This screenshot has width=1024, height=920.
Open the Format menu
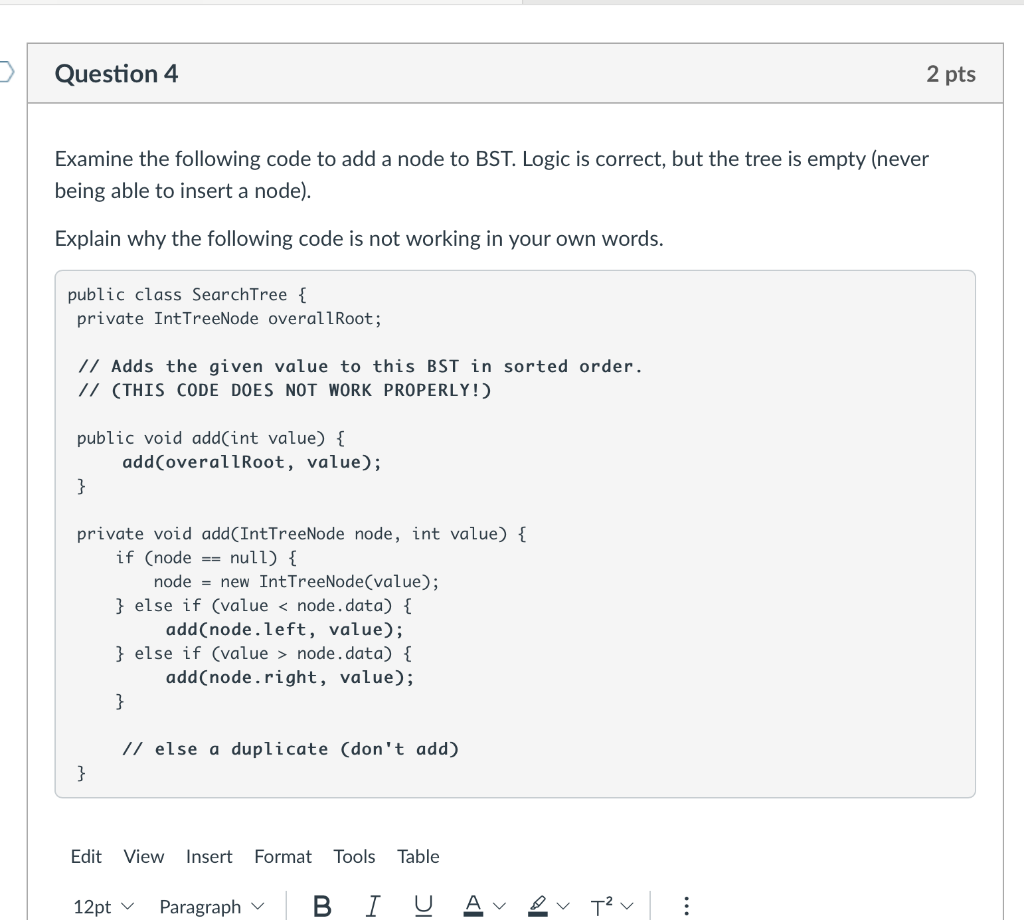coord(283,856)
